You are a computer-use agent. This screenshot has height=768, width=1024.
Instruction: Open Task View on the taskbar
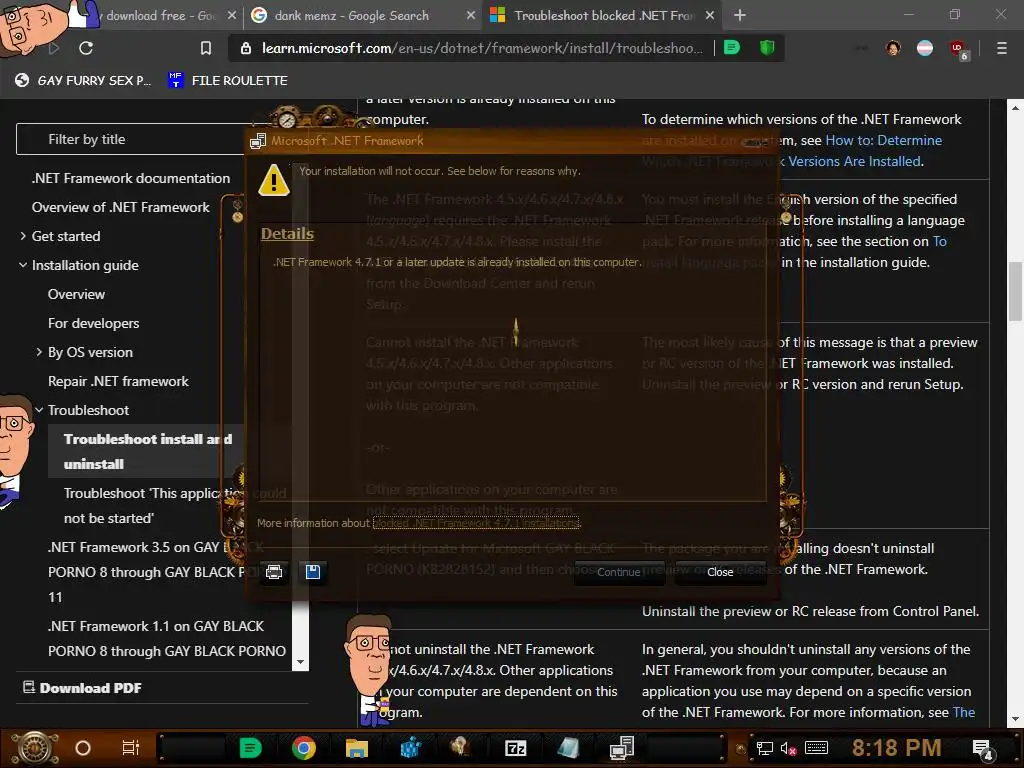tap(131, 748)
